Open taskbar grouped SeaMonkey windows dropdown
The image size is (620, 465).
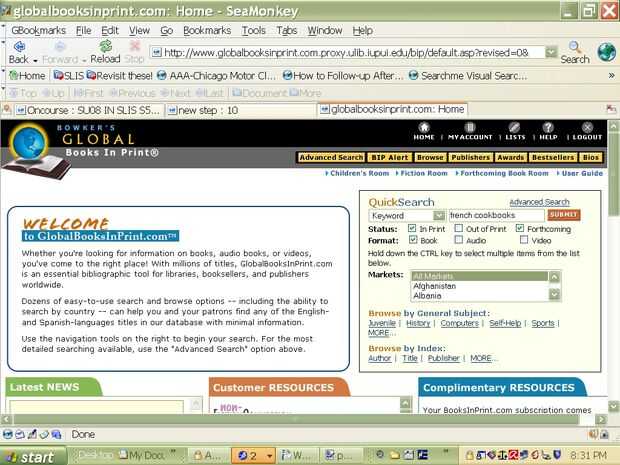point(269,456)
